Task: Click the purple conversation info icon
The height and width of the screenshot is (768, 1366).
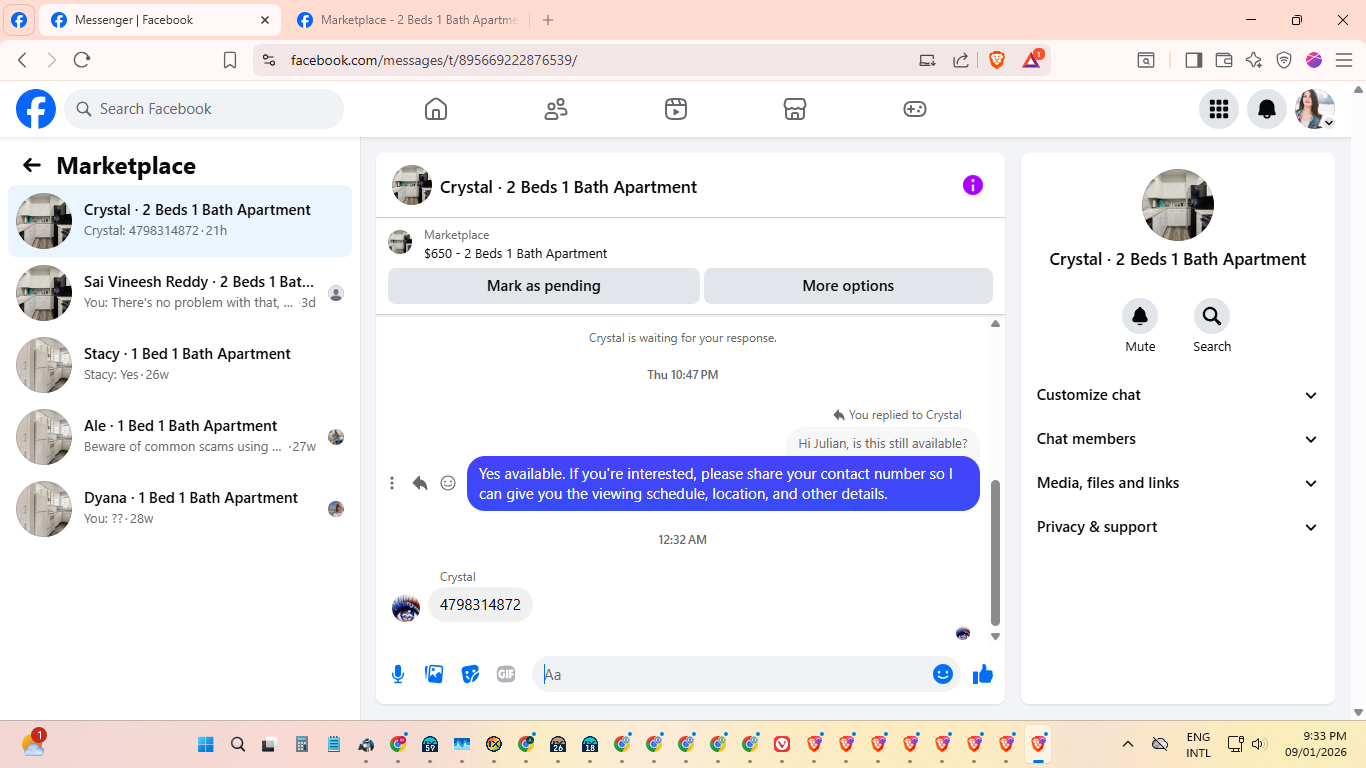Action: pos(973,185)
